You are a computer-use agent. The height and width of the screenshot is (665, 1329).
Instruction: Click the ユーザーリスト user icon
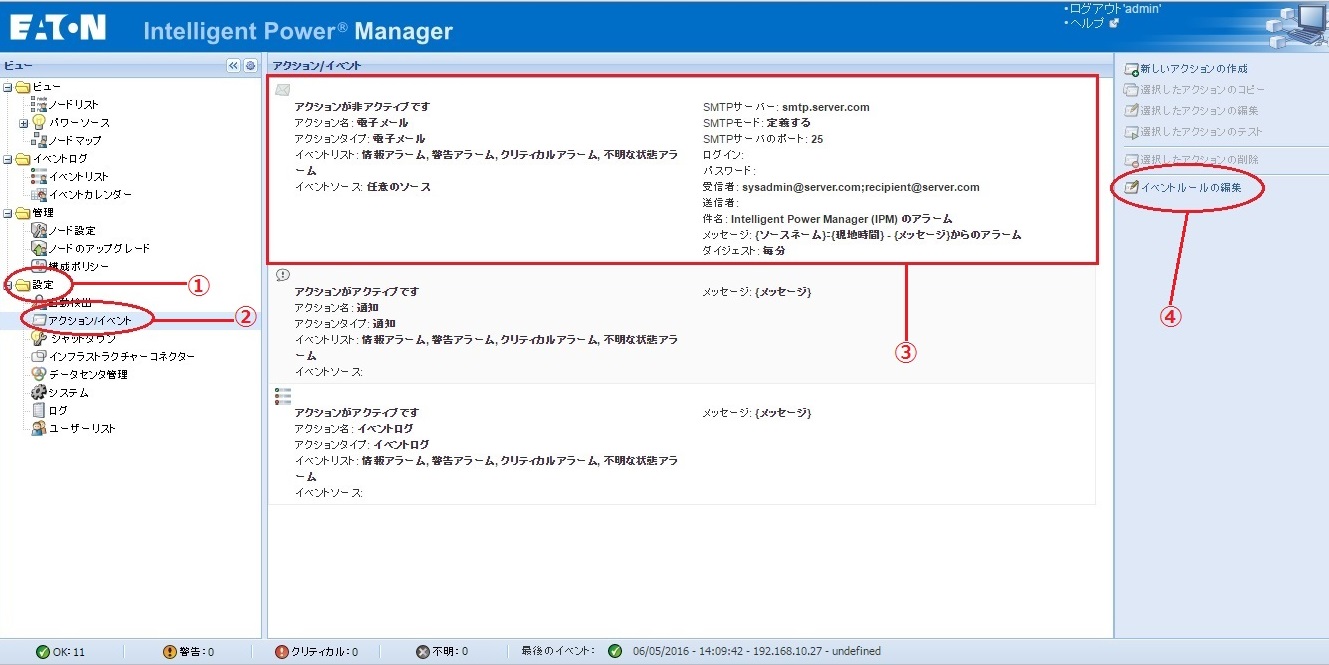(39, 428)
